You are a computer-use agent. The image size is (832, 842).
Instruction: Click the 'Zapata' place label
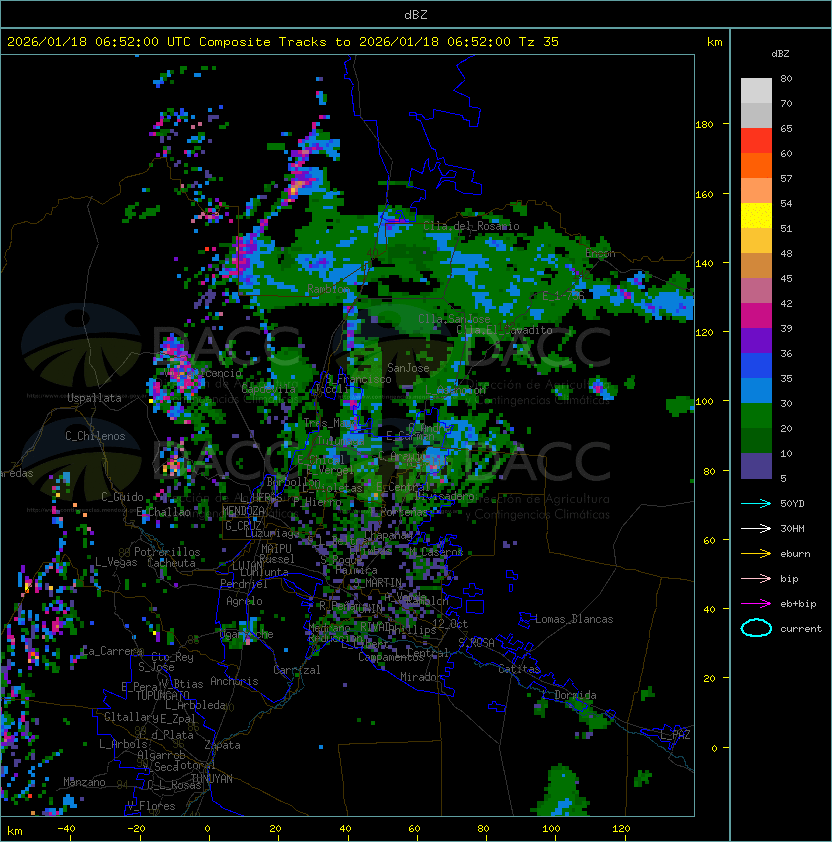(222, 745)
